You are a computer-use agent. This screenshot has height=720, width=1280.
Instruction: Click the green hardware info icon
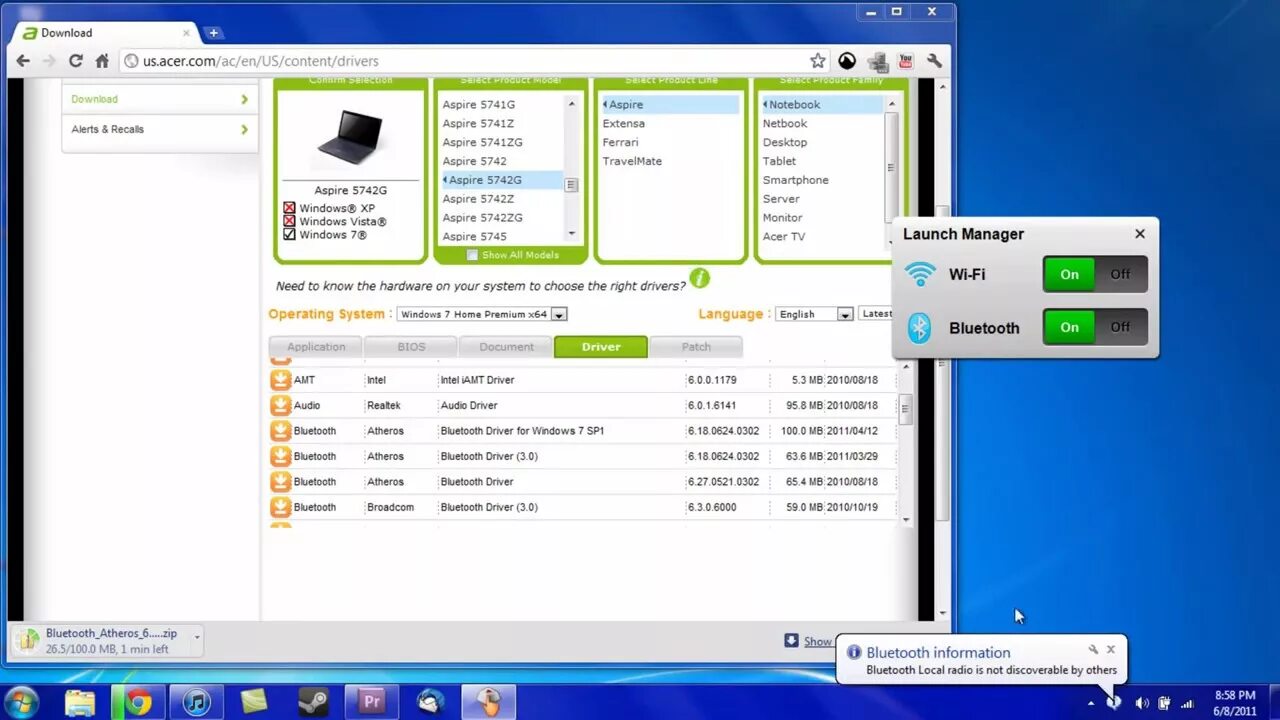pyautogui.click(x=699, y=278)
